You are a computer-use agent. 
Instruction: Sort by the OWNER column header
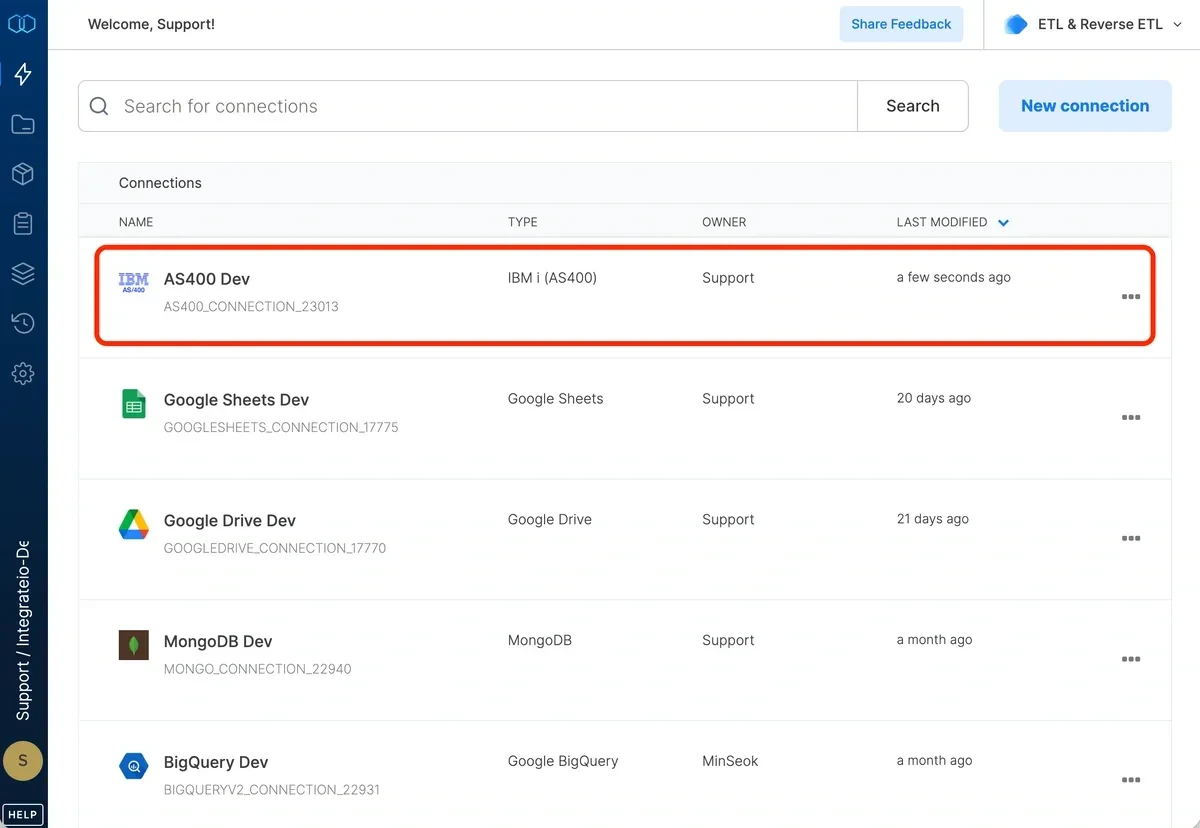tap(724, 222)
